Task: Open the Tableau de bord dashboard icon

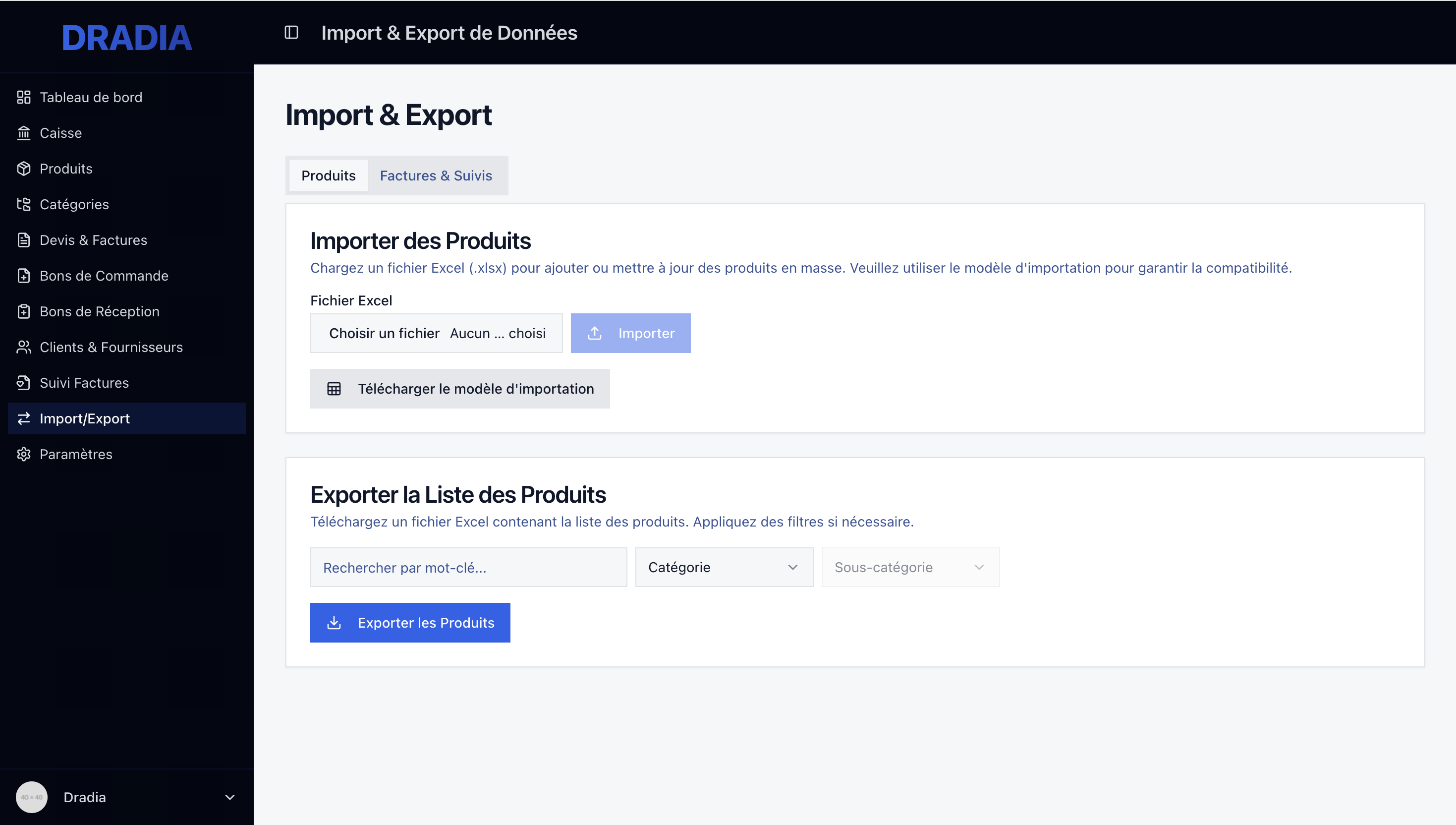Action: pyautogui.click(x=23, y=97)
